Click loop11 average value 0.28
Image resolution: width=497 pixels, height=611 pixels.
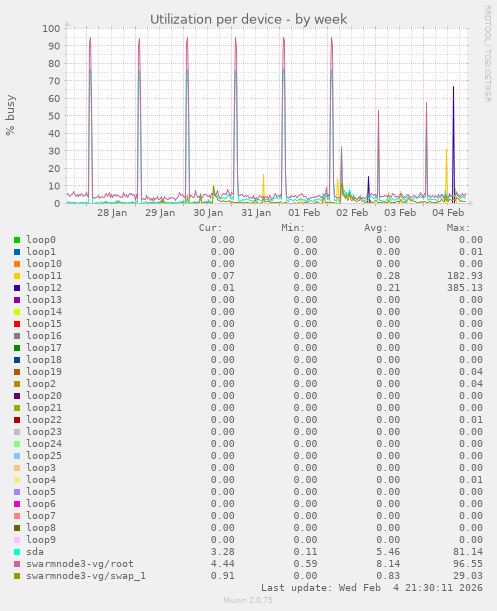click(x=388, y=276)
